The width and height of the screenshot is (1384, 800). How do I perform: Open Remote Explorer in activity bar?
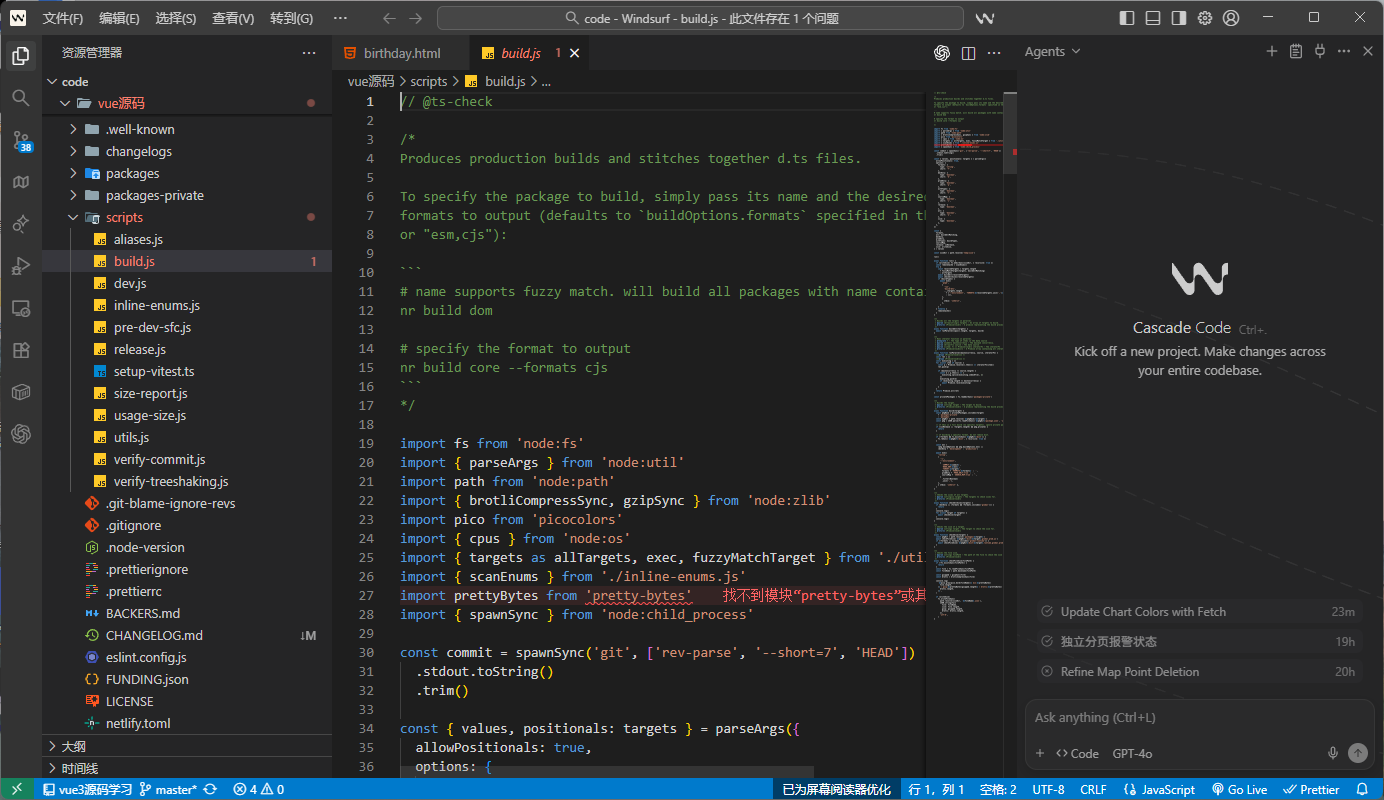coord(21,308)
